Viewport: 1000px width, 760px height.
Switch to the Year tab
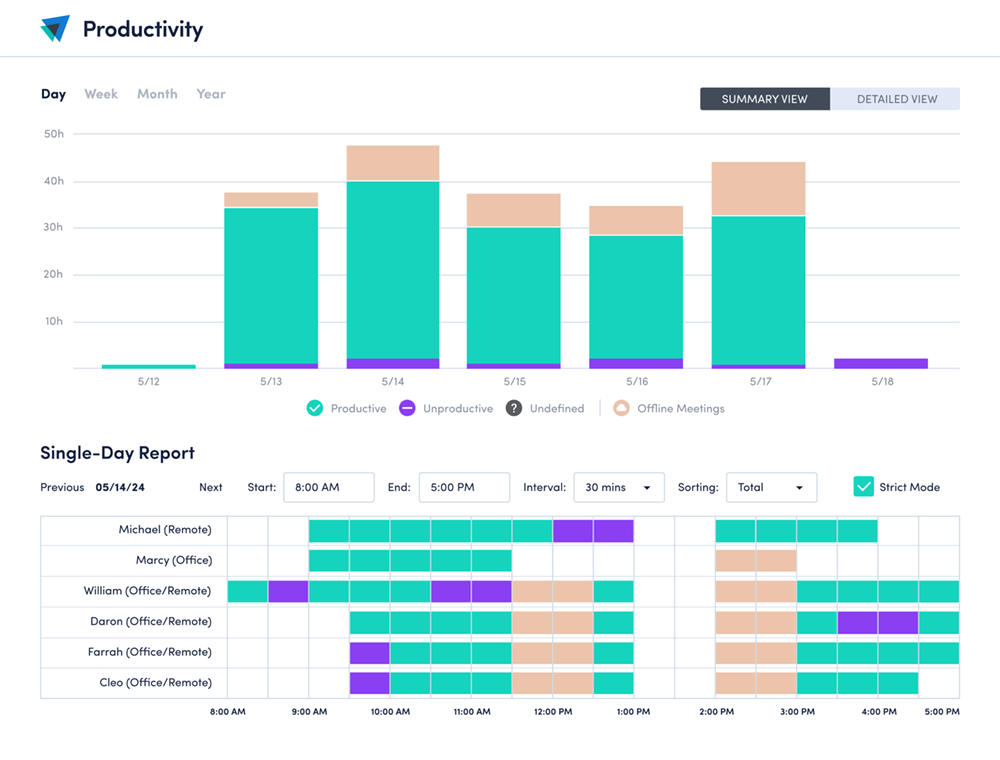point(211,94)
